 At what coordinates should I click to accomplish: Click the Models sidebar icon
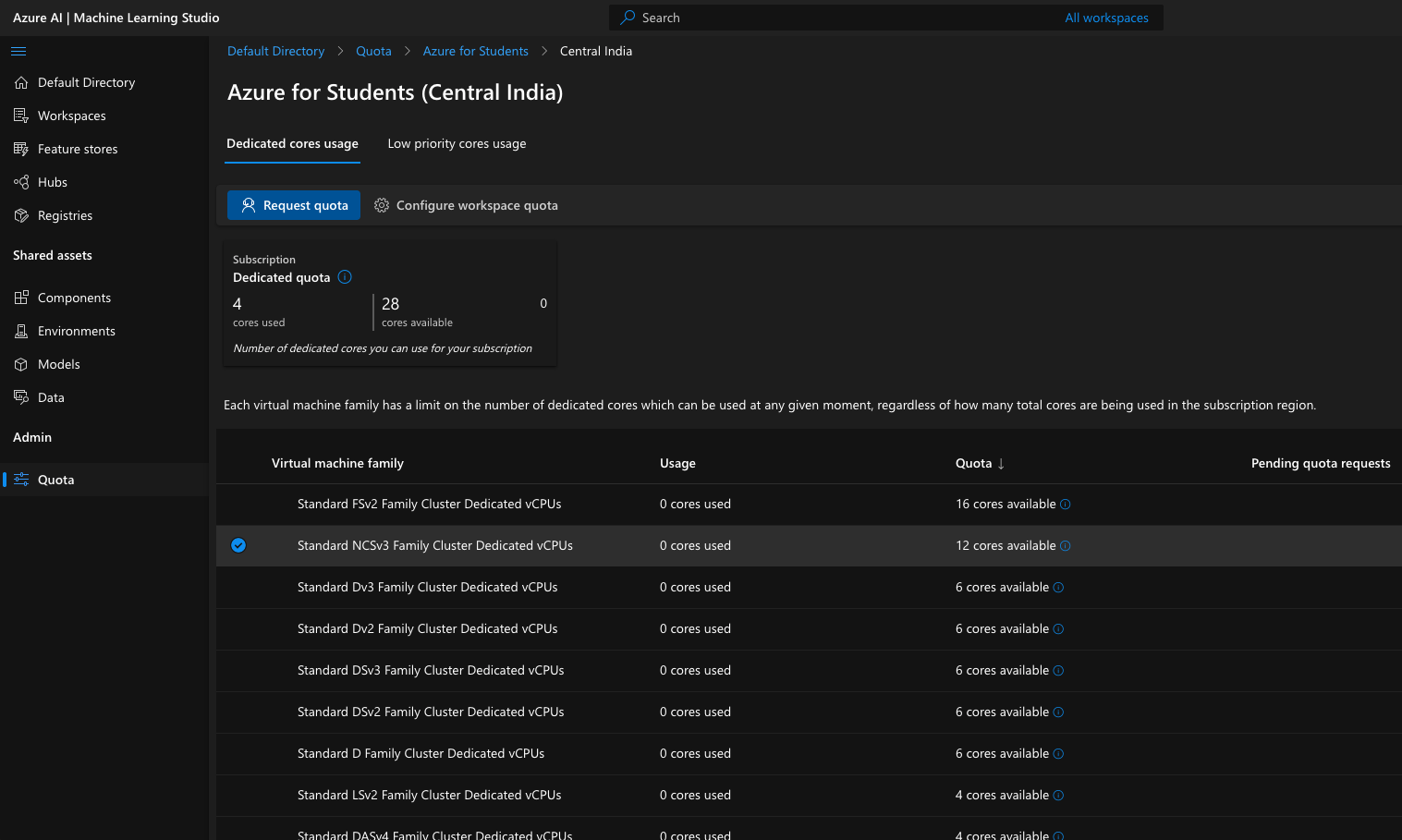[21, 364]
